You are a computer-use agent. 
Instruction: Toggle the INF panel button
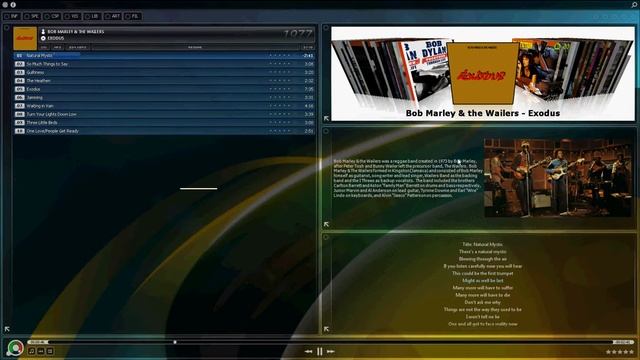[x=11, y=16]
